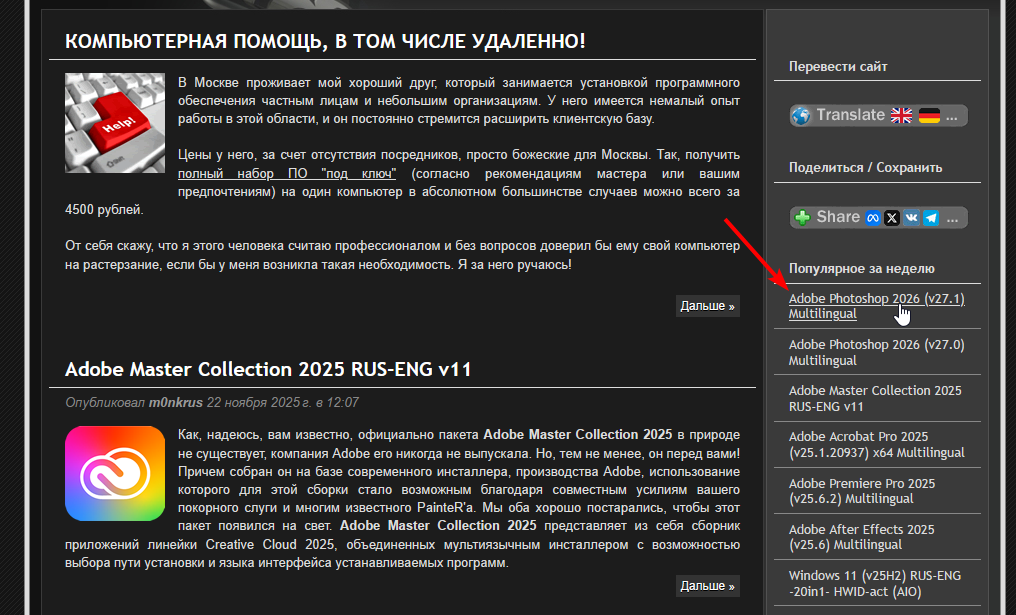Open Adobe Photoshop 2026 (v27.1) Multilingual link
This screenshot has height=615, width=1016.
(877, 306)
